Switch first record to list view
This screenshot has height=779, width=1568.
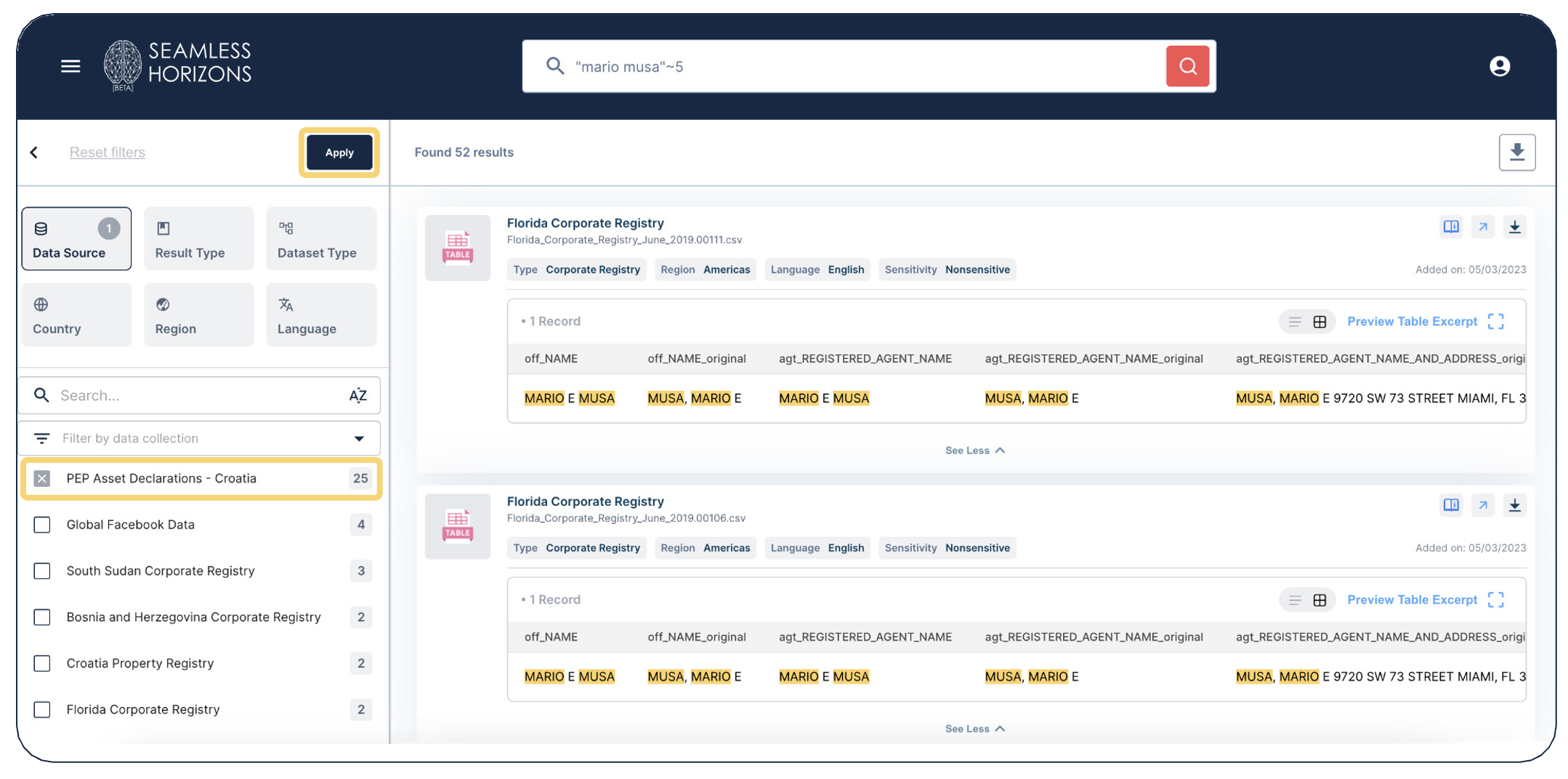[1294, 321]
